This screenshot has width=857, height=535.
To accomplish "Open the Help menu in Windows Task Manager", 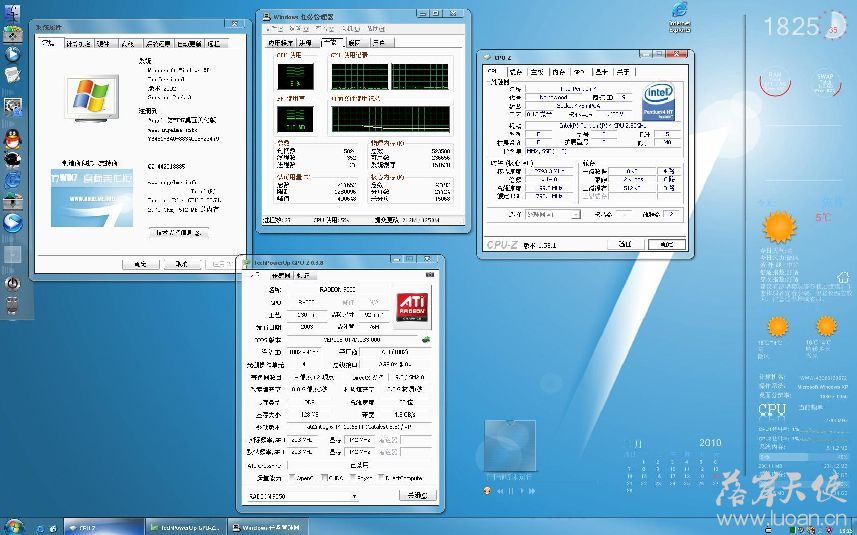I will tap(375, 28).
